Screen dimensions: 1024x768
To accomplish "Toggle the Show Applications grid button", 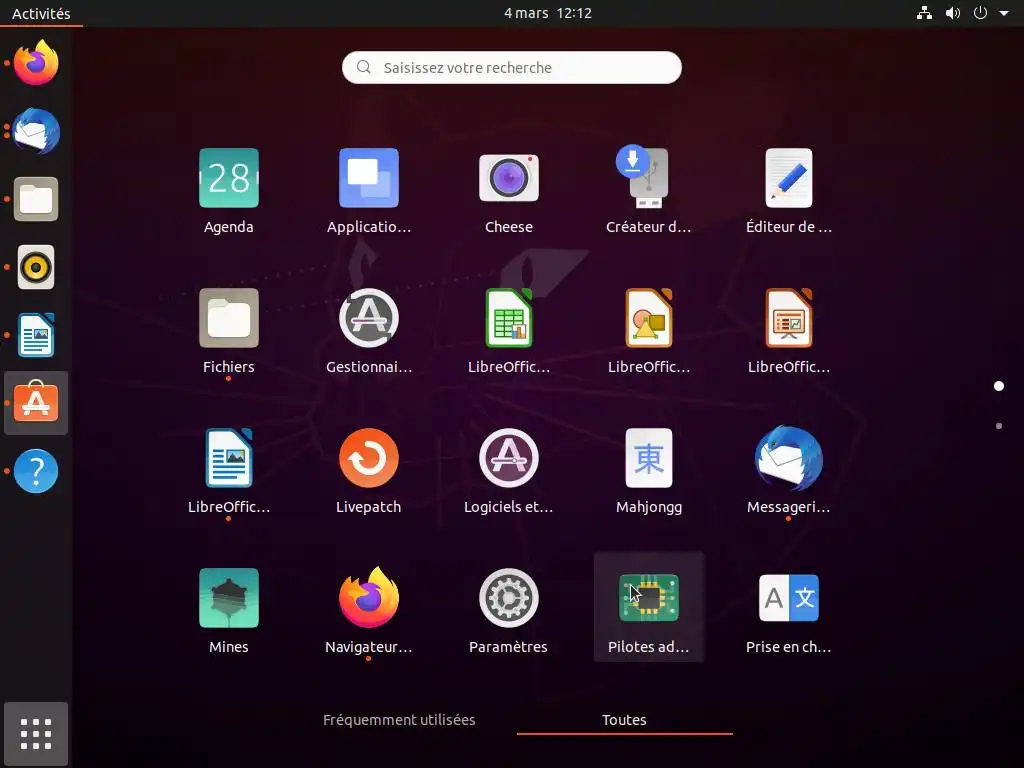I will pyautogui.click(x=36, y=734).
